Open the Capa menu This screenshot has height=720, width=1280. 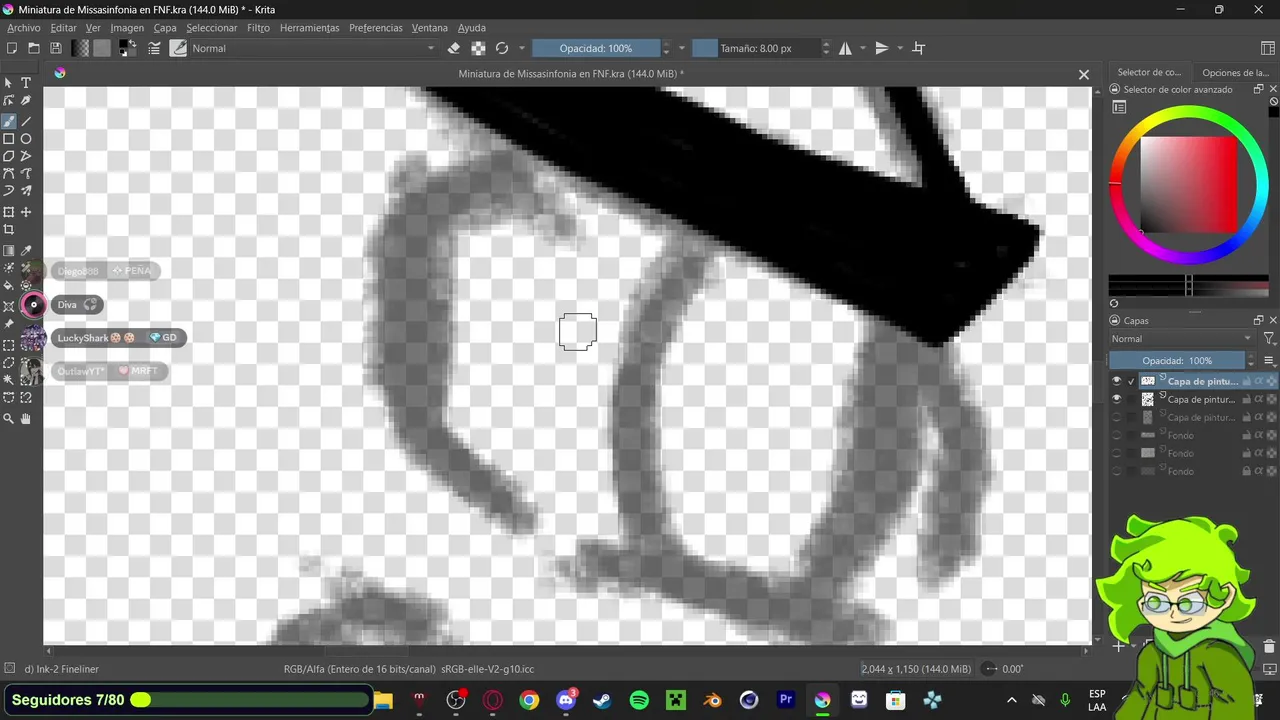tap(165, 28)
